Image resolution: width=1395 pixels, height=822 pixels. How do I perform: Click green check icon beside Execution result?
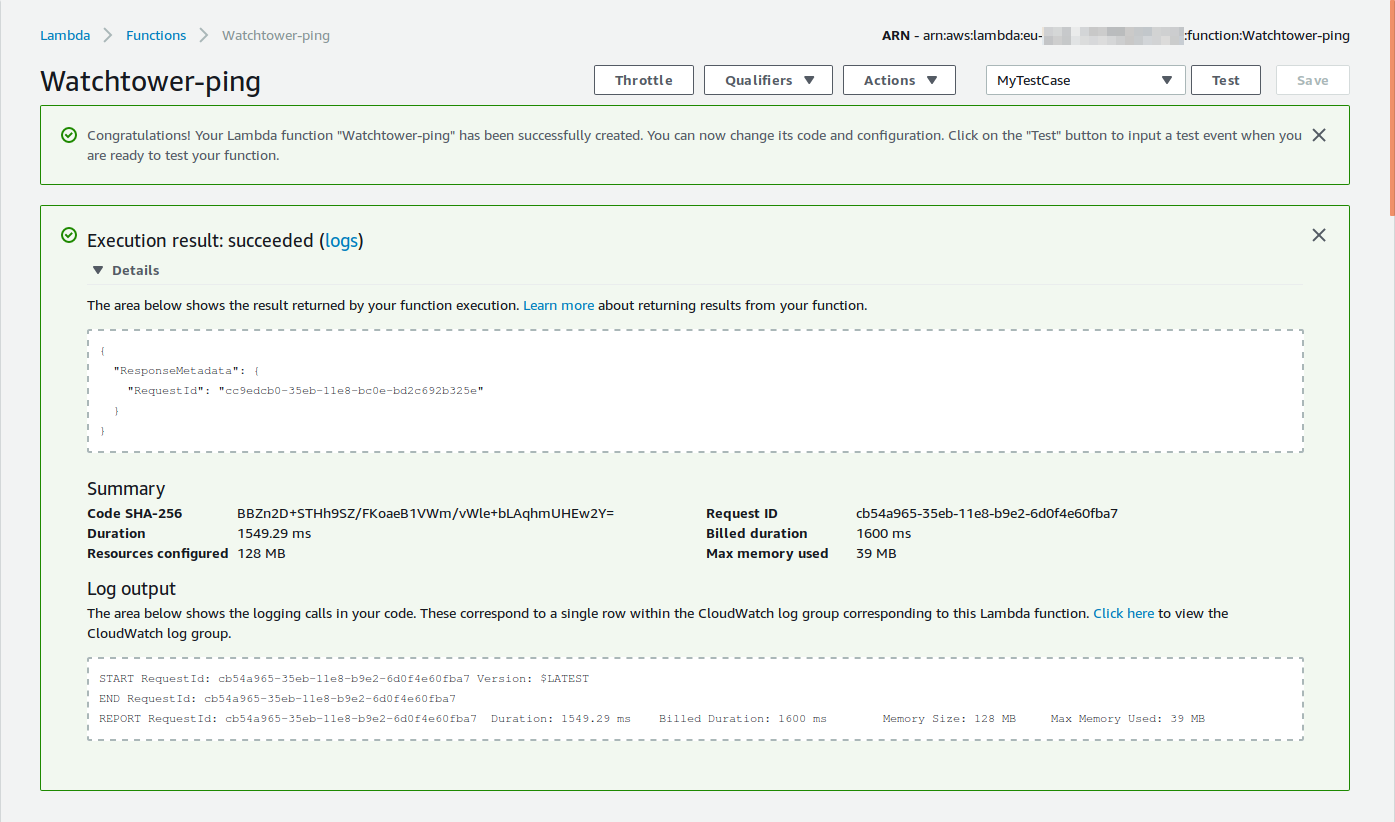click(69, 235)
